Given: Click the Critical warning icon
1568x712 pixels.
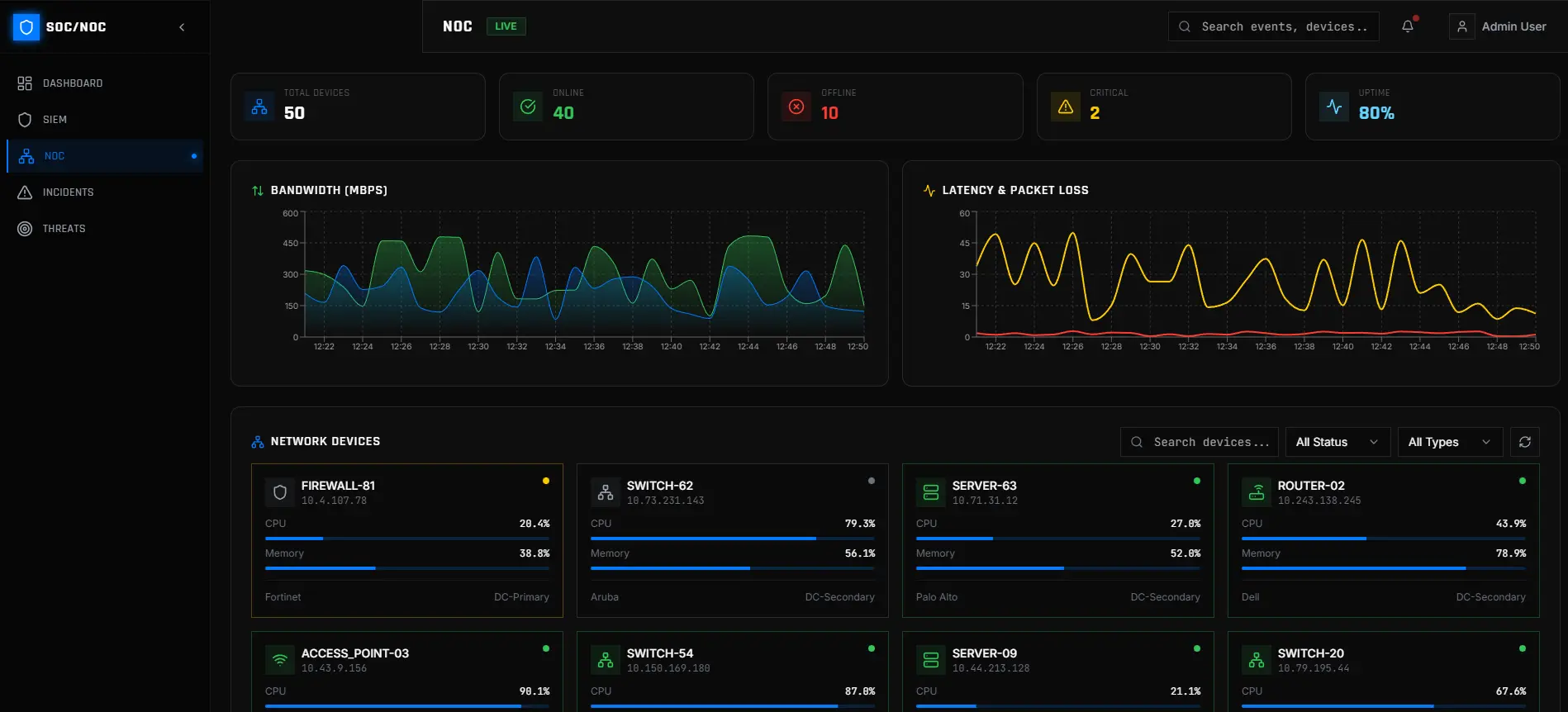Looking at the screenshot, I should (x=1066, y=107).
